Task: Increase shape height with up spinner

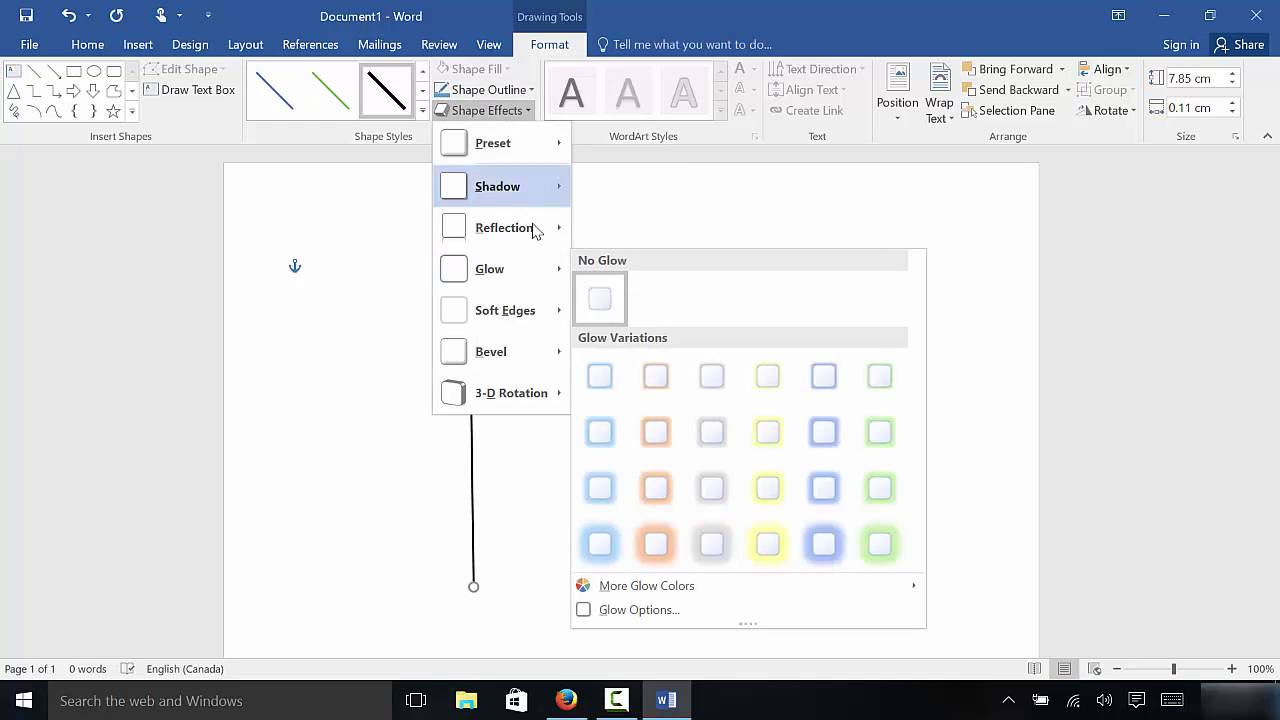Action: 1232,73
